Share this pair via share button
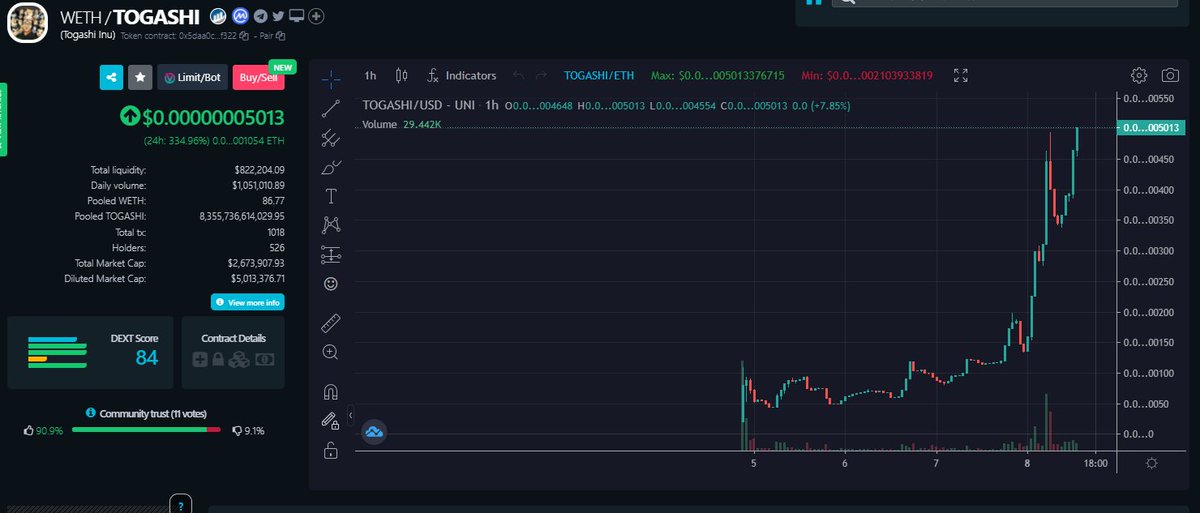 point(111,77)
